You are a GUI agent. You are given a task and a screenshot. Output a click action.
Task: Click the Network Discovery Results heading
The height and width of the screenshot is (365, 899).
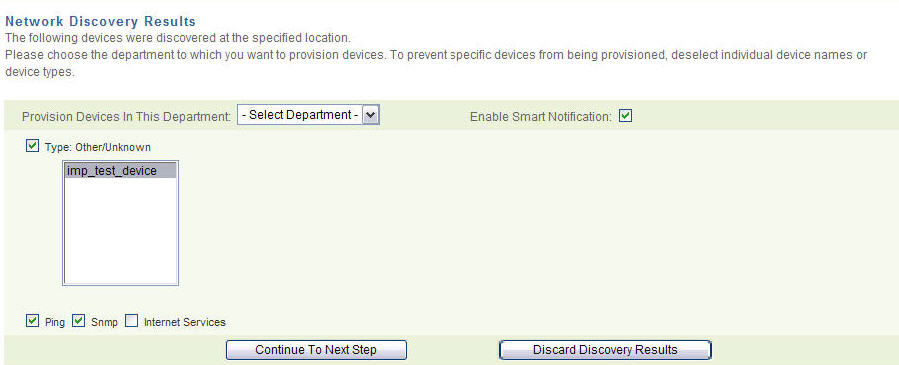point(100,22)
